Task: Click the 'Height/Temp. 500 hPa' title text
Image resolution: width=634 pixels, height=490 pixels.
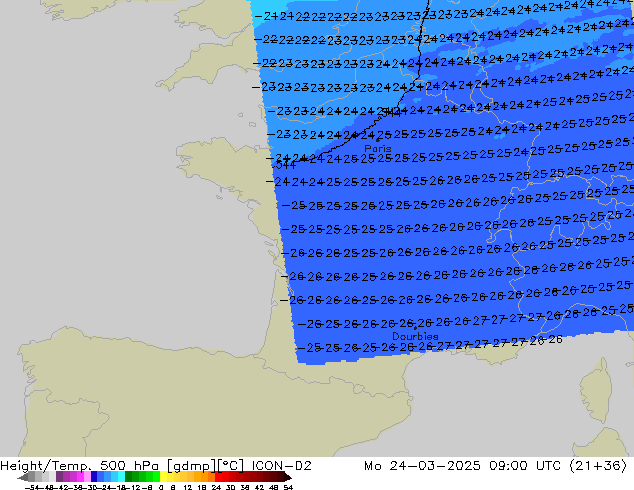Action: 79,466
